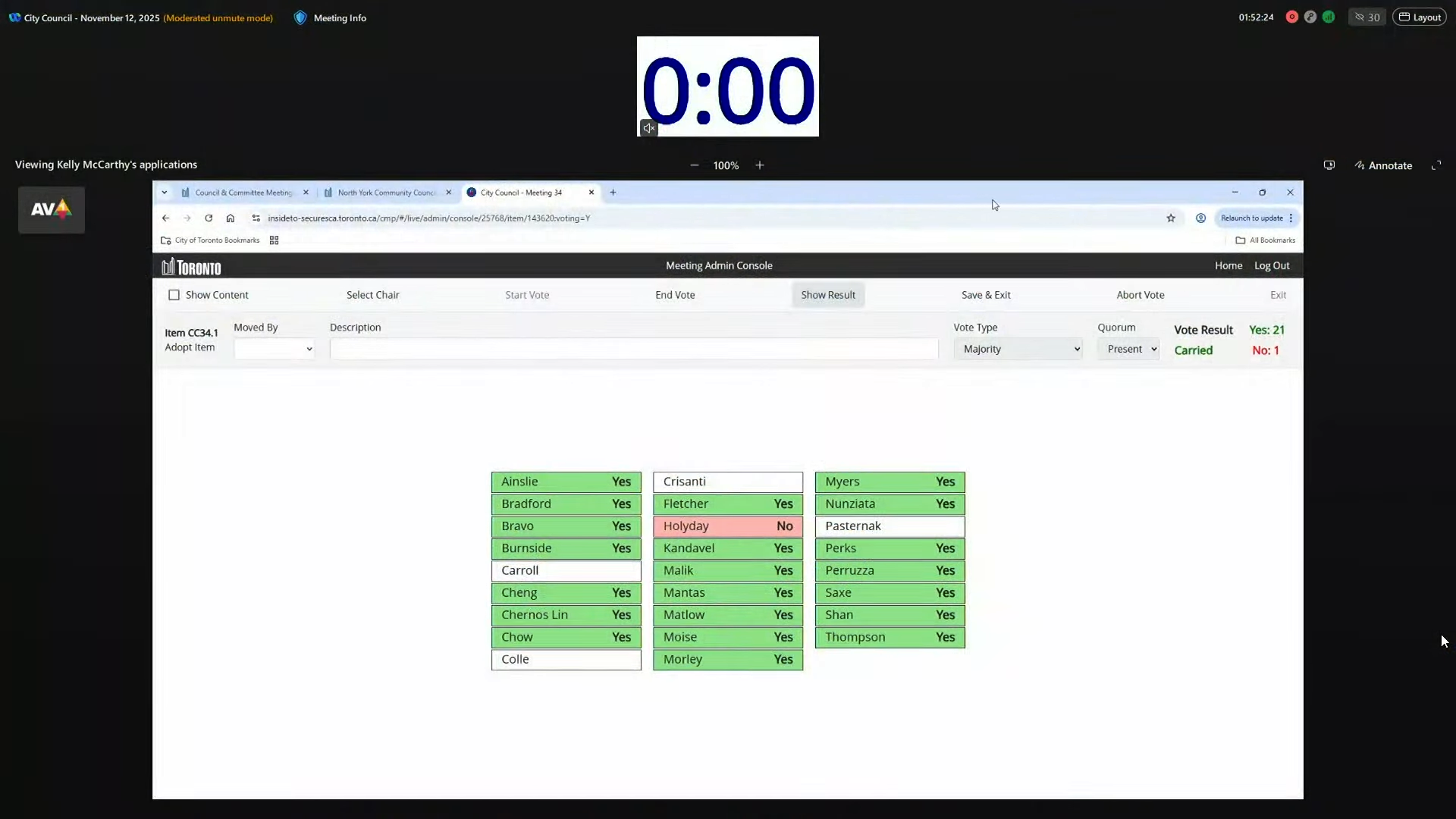The width and height of the screenshot is (1456, 819).
Task: Mute the countdown timer audio
Action: coord(648,127)
